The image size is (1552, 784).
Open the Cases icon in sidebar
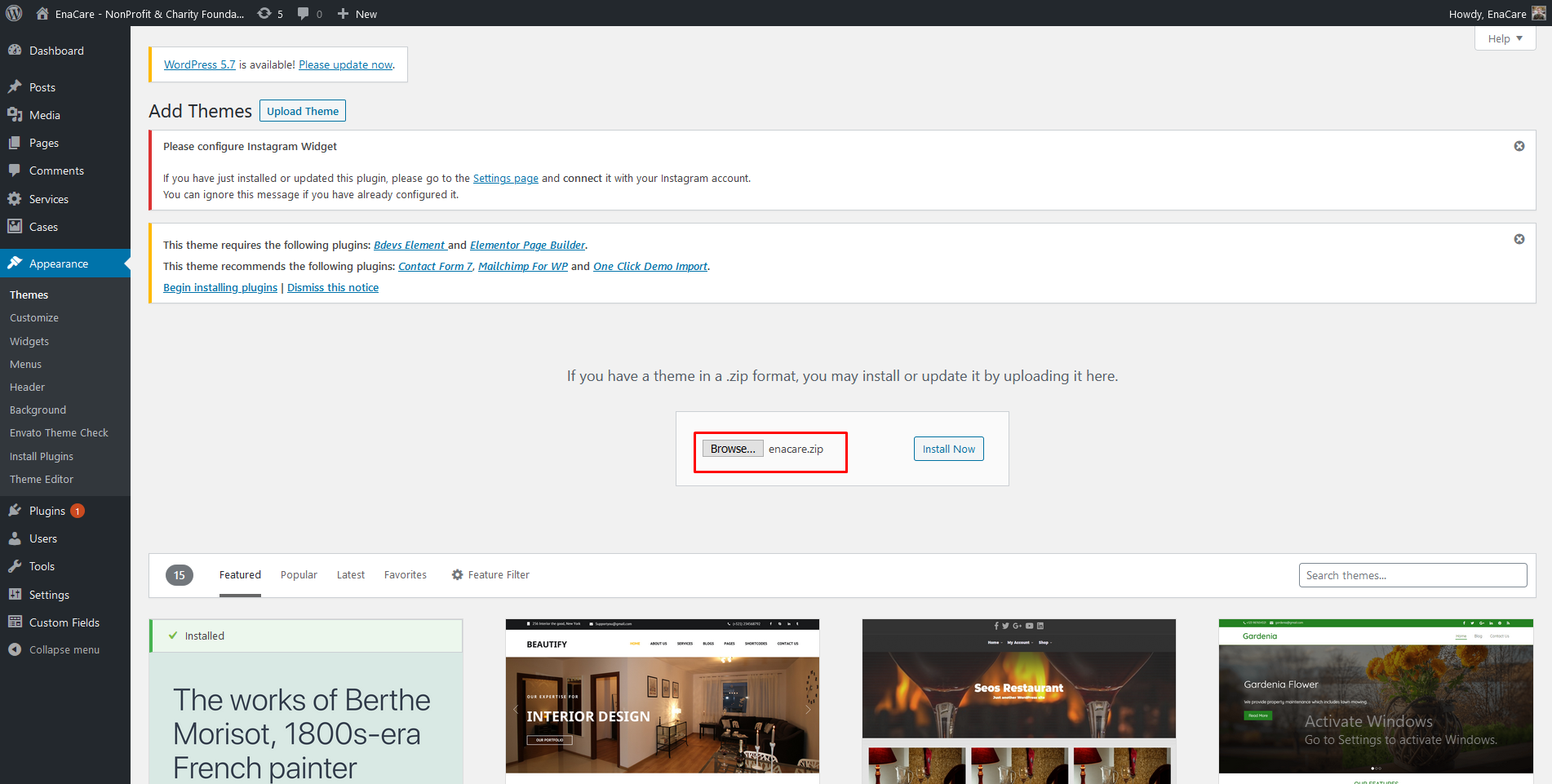click(15, 226)
